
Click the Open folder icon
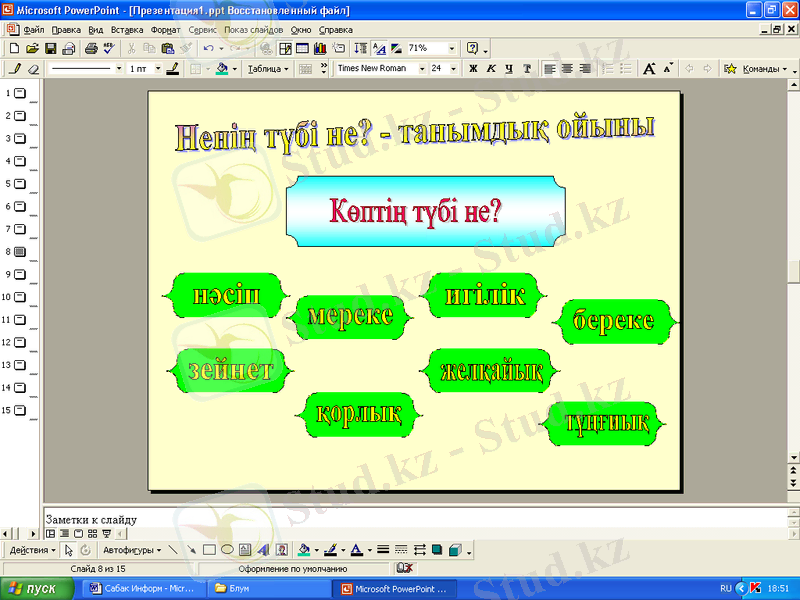click(32, 48)
